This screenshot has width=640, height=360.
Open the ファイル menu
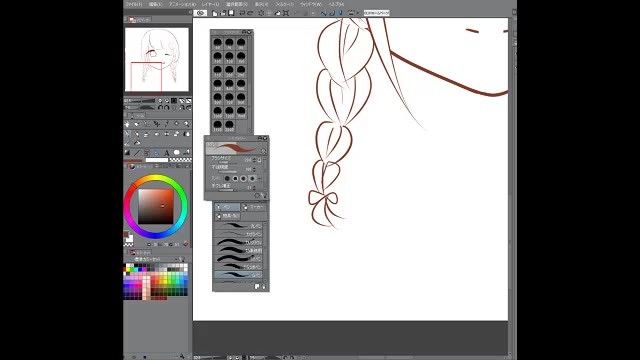coord(134,4)
